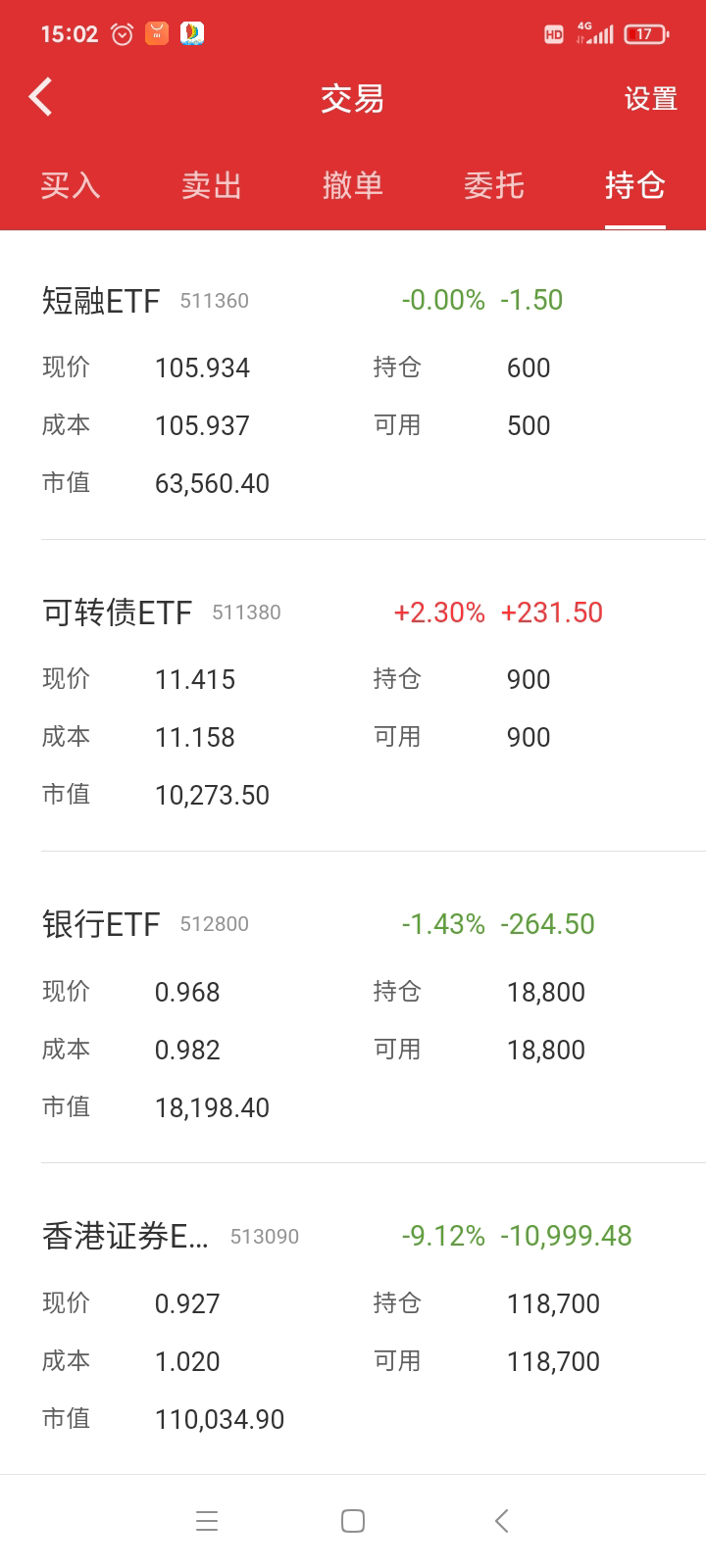
Task: Open the 短融ETF holding entry
Action: tap(101, 301)
